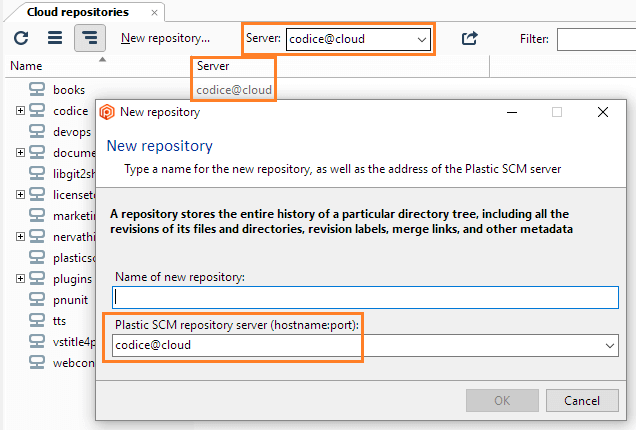
Task: Toggle the tree view mode icon
Action: point(90,38)
